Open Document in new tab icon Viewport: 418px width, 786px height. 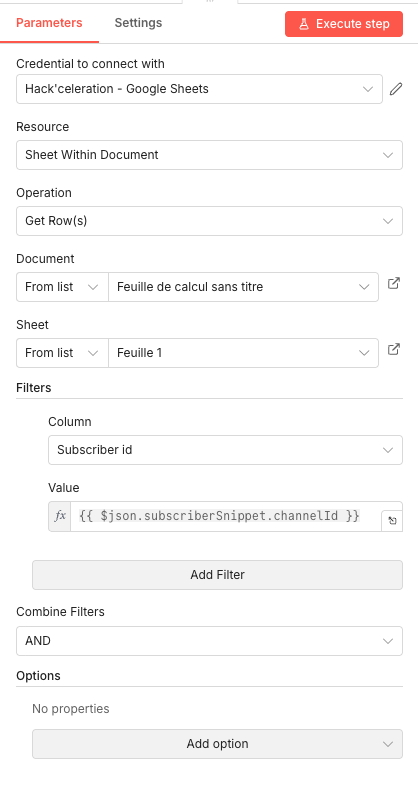[x=394, y=283]
